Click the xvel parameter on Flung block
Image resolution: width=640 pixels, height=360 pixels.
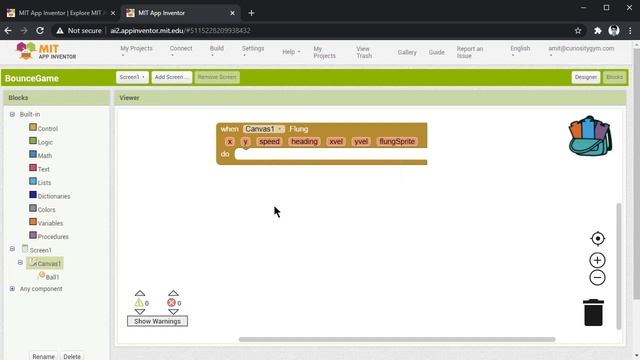[x=336, y=141]
